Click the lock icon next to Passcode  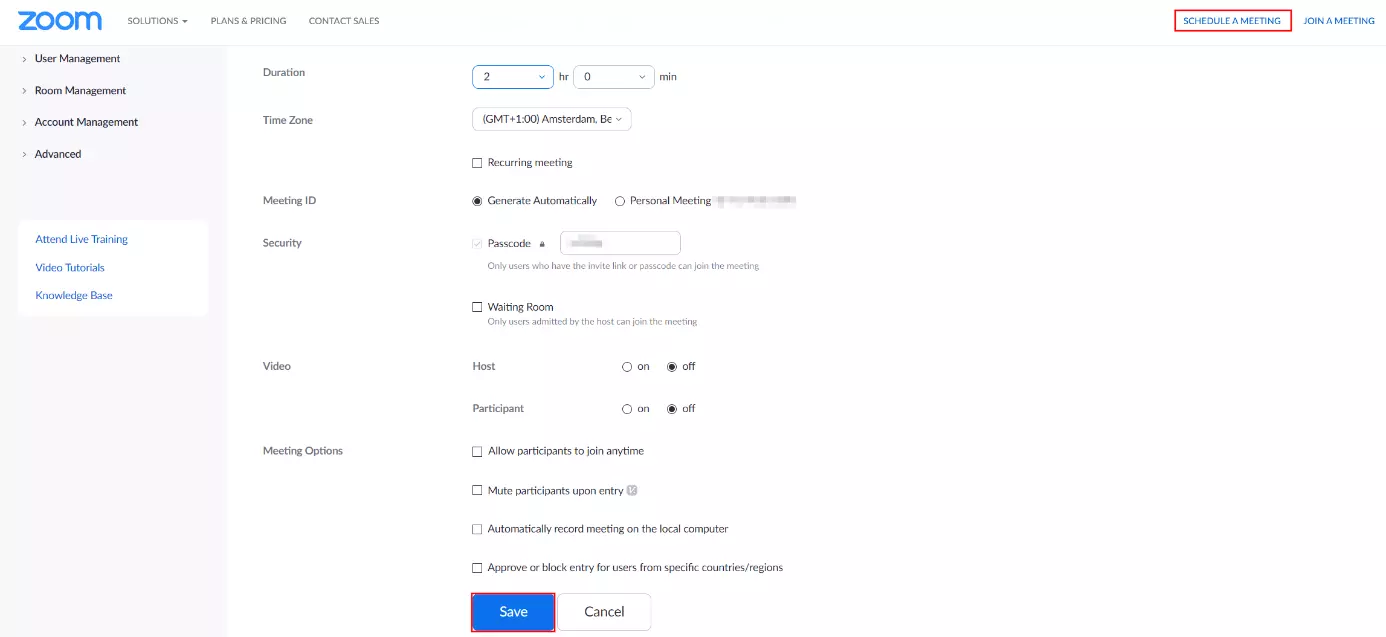tap(542, 244)
